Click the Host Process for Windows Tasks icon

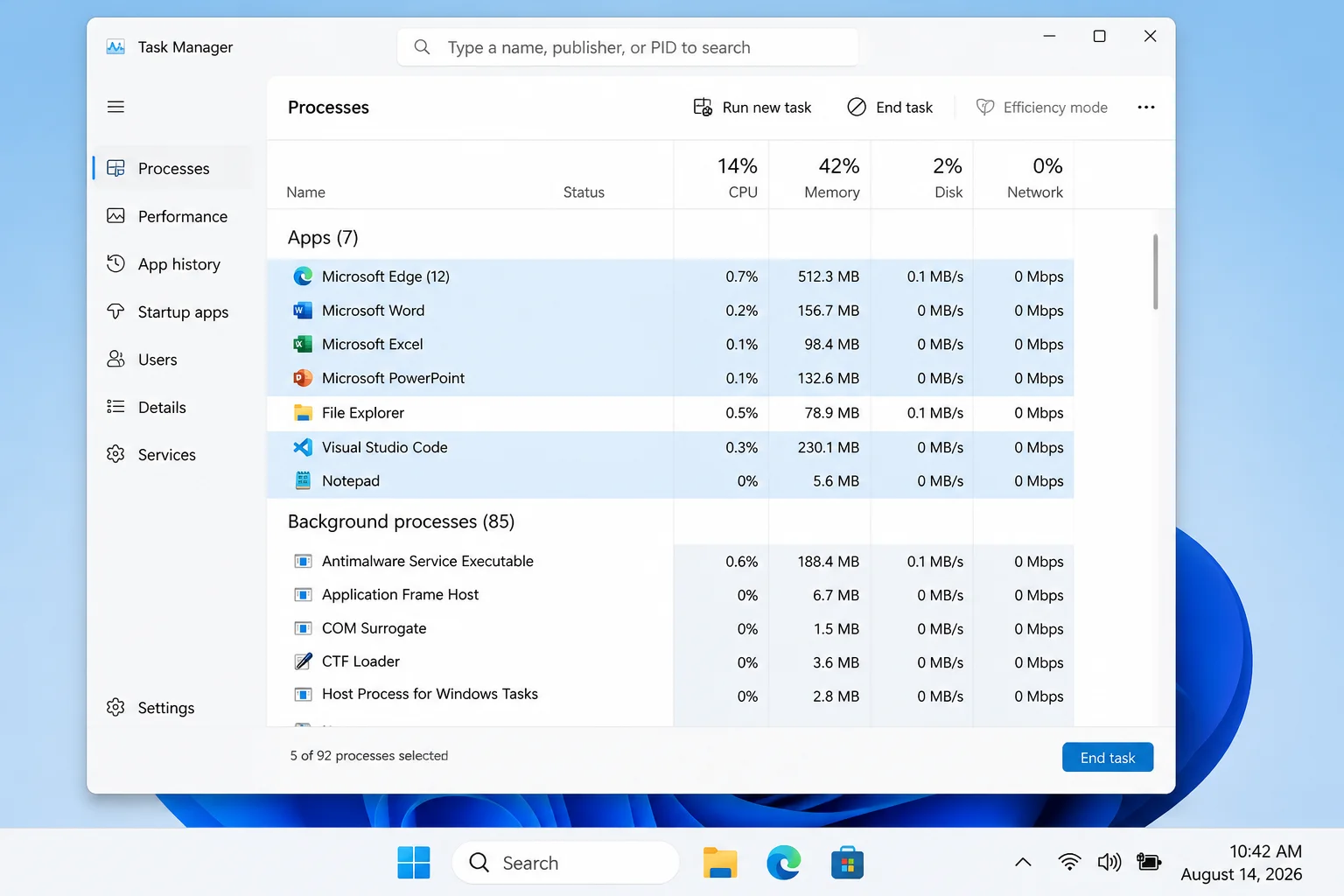click(x=303, y=695)
